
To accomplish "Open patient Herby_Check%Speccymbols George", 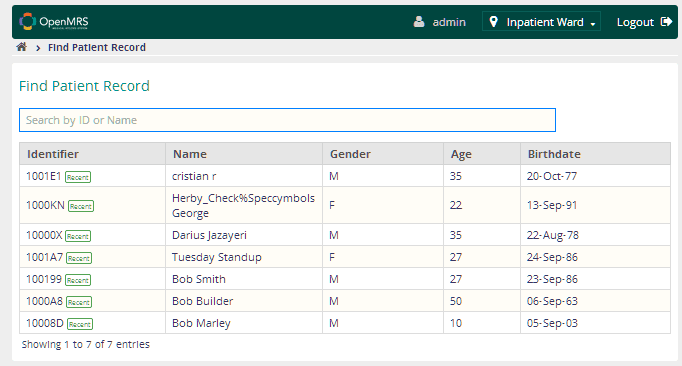I will coord(243,205).
